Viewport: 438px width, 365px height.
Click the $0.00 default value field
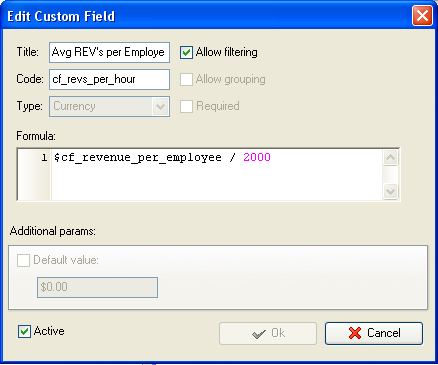[97, 287]
